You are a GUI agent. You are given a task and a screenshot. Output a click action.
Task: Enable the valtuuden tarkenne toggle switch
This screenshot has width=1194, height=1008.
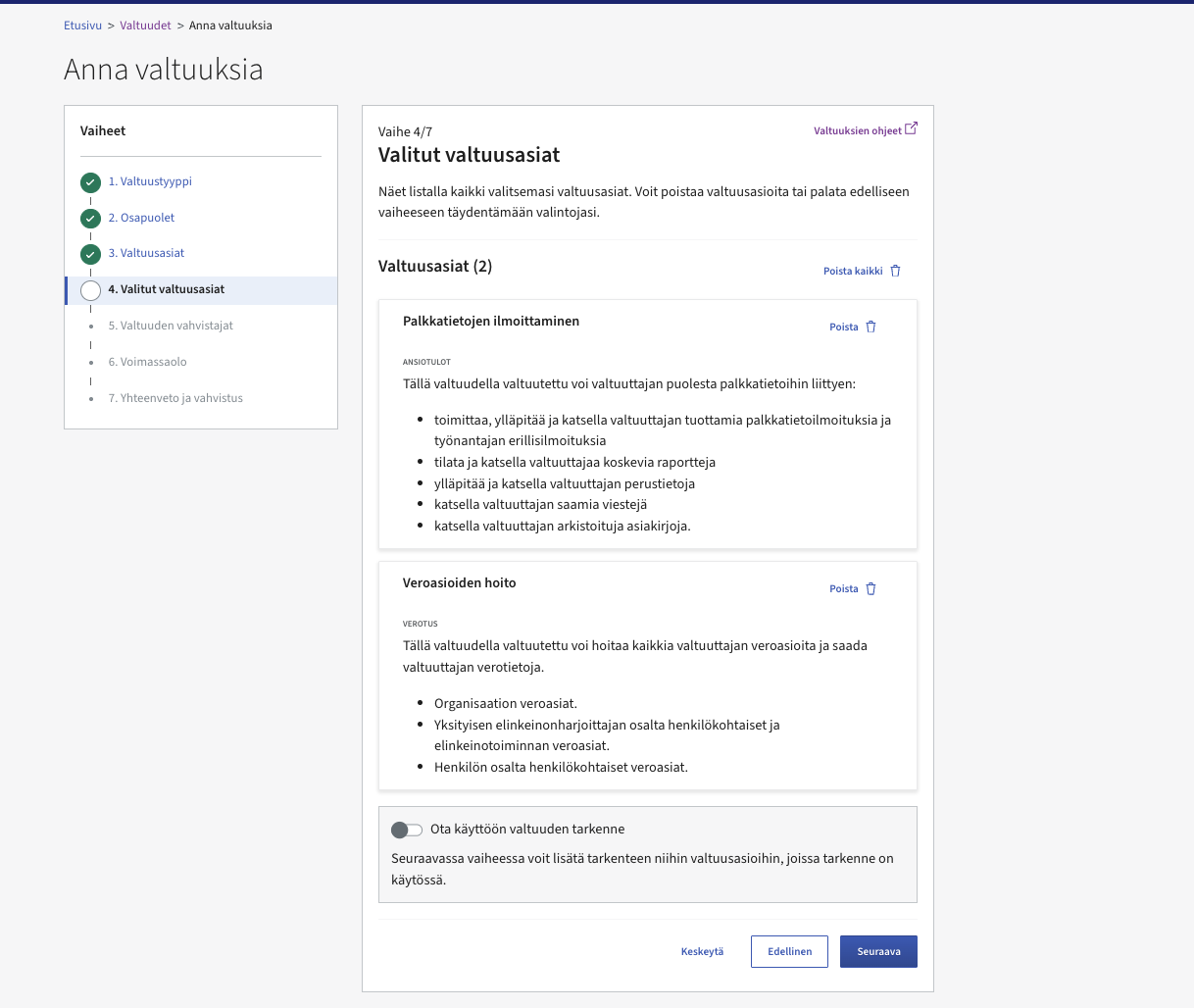406,830
